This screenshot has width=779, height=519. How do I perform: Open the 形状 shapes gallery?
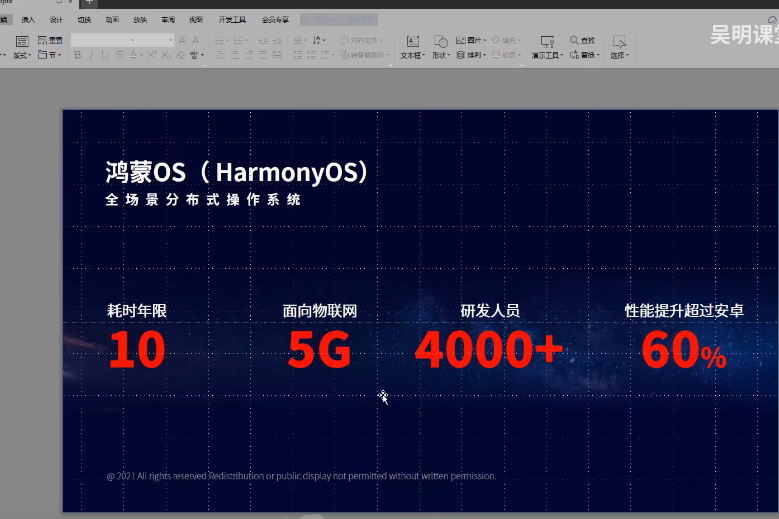coord(441,47)
